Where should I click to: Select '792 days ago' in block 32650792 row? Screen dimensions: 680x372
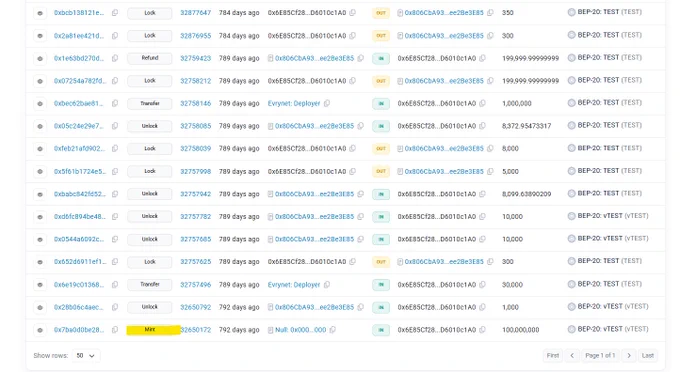tap(239, 307)
